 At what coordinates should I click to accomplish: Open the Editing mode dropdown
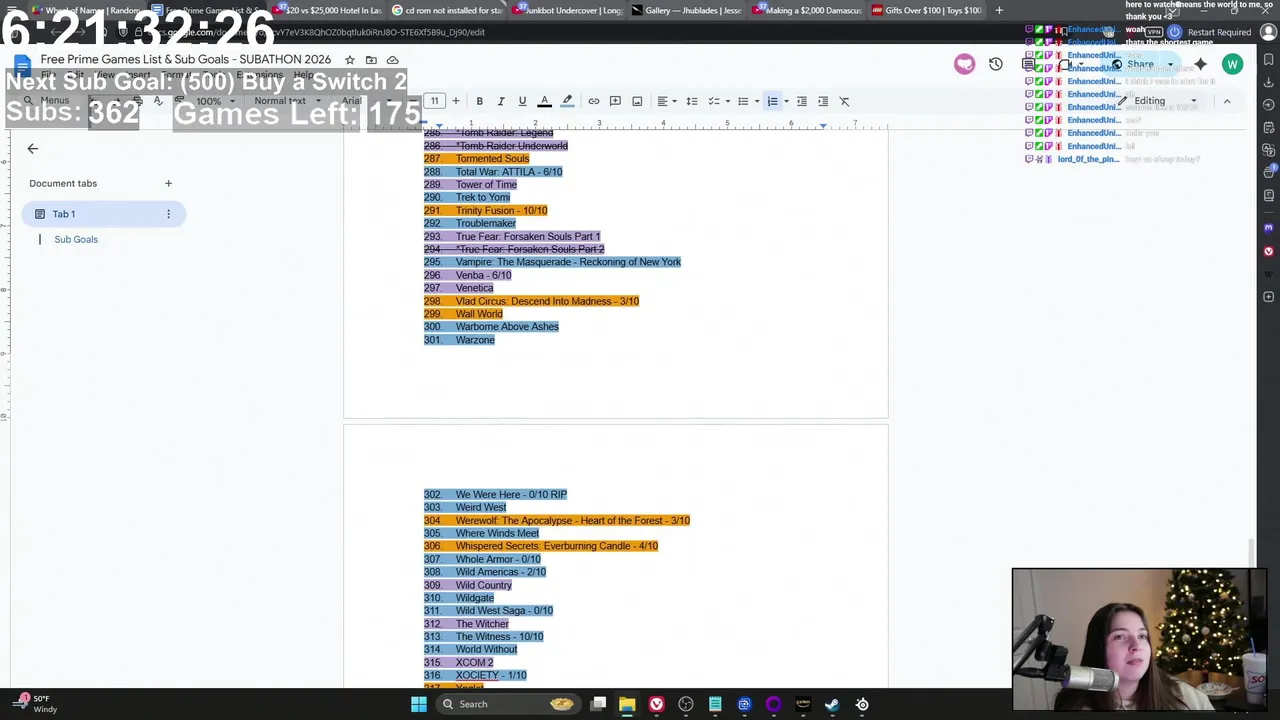[1158, 101]
